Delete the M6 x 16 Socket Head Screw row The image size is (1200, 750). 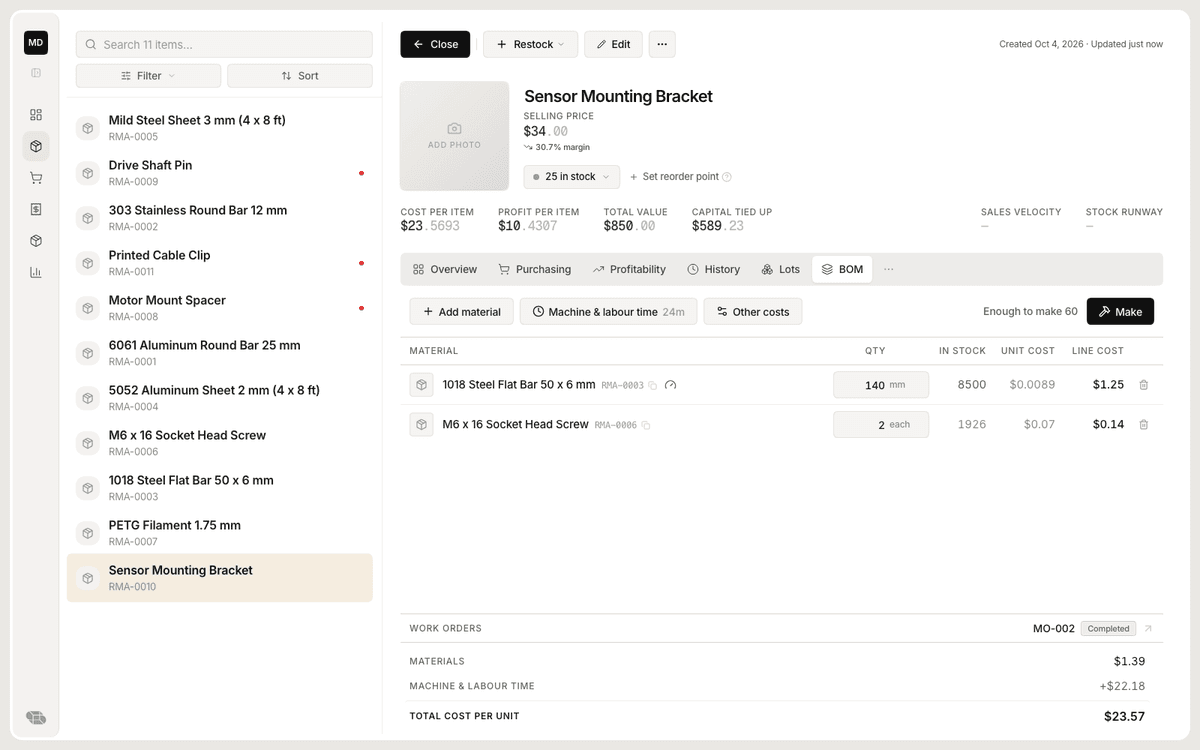1144,425
